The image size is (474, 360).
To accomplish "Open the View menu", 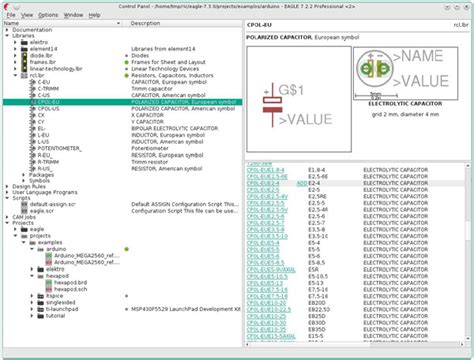I will 27,15.
